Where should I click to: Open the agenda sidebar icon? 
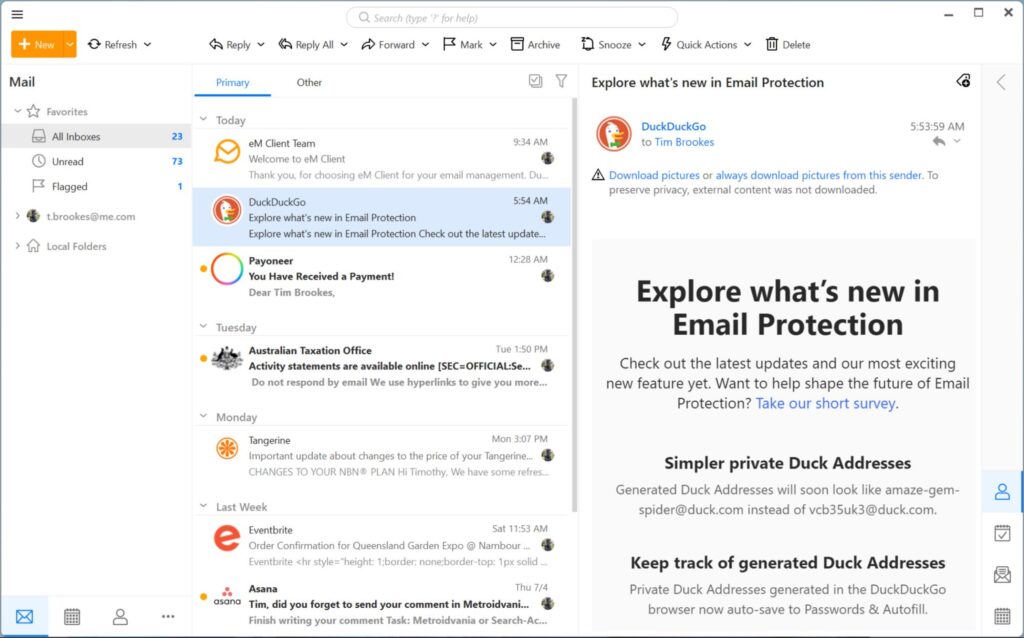[x=1002, y=534]
